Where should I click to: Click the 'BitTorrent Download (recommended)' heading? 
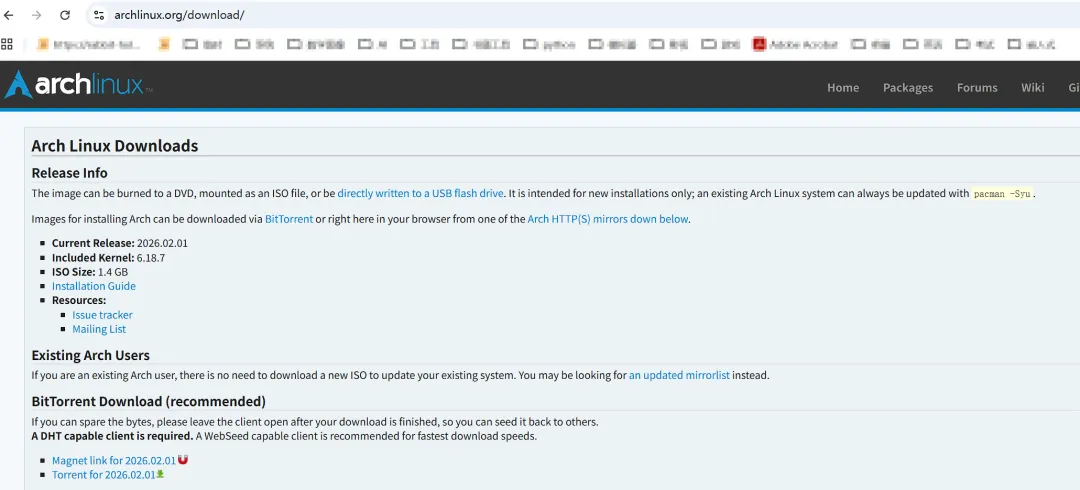(149, 401)
